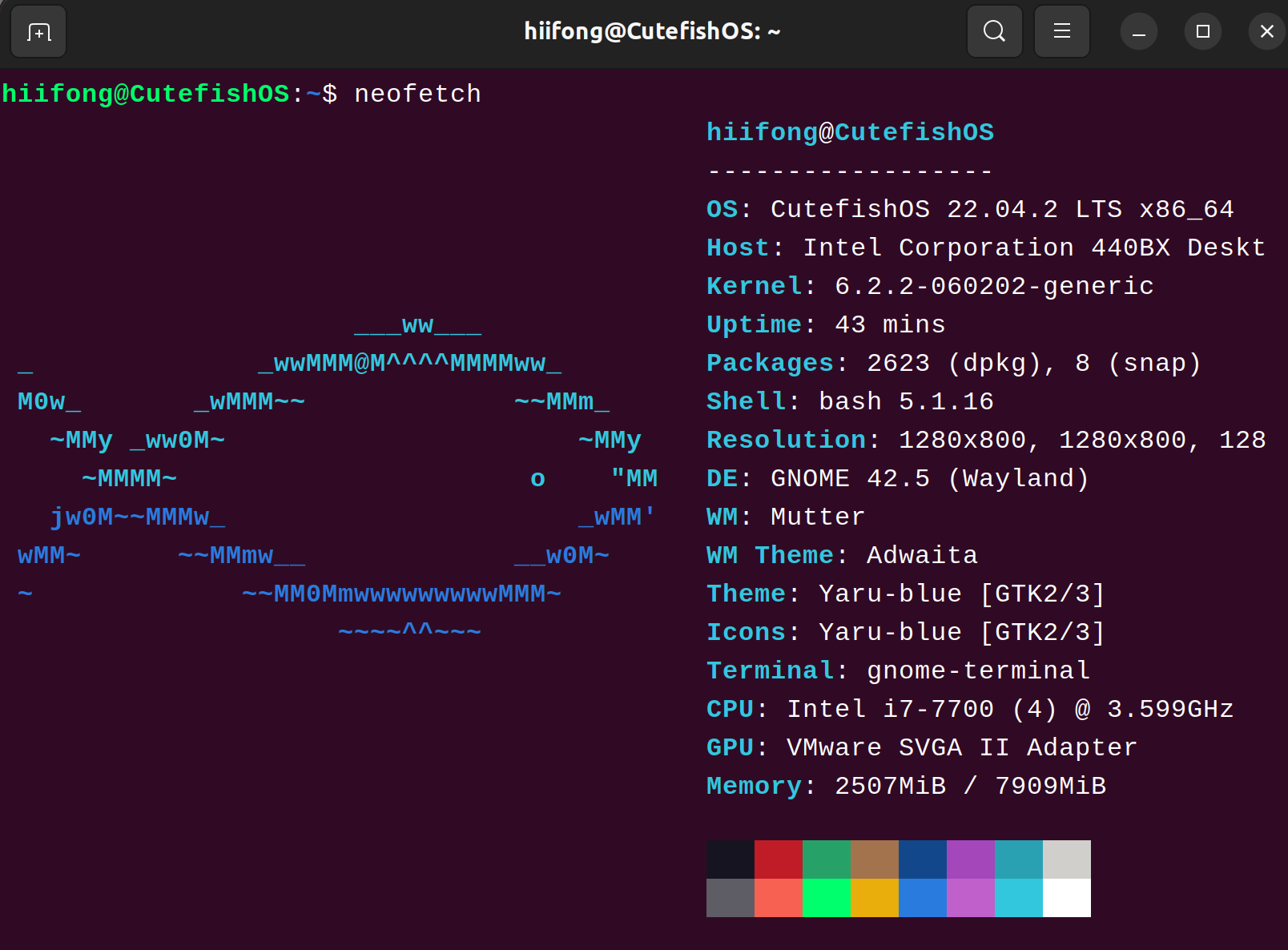This screenshot has height=950, width=1288.
Task: Click the window title hiifong@CutefishOS: ~
Action: pos(652,32)
